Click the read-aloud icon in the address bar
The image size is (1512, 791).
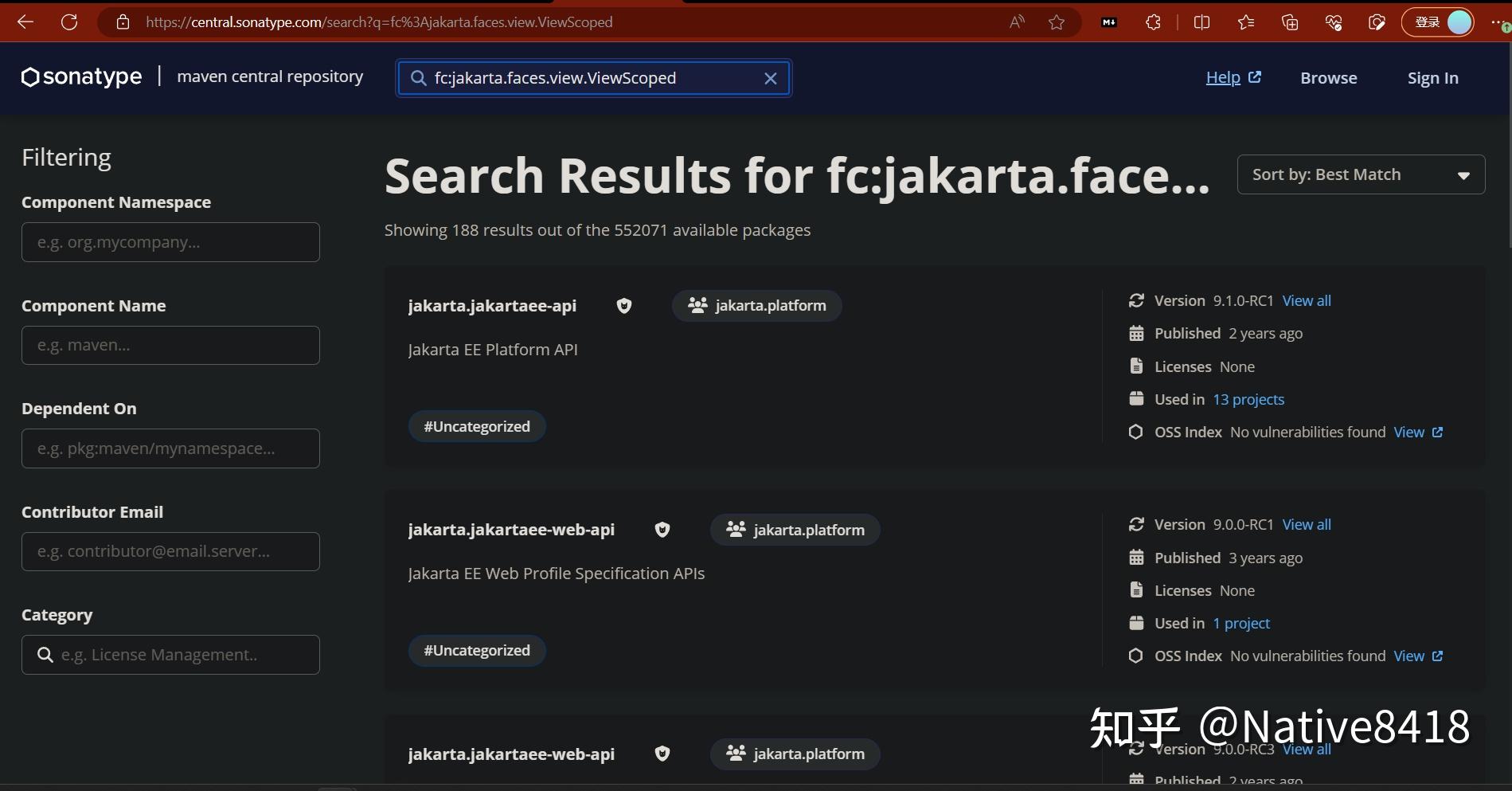pos(1016,22)
